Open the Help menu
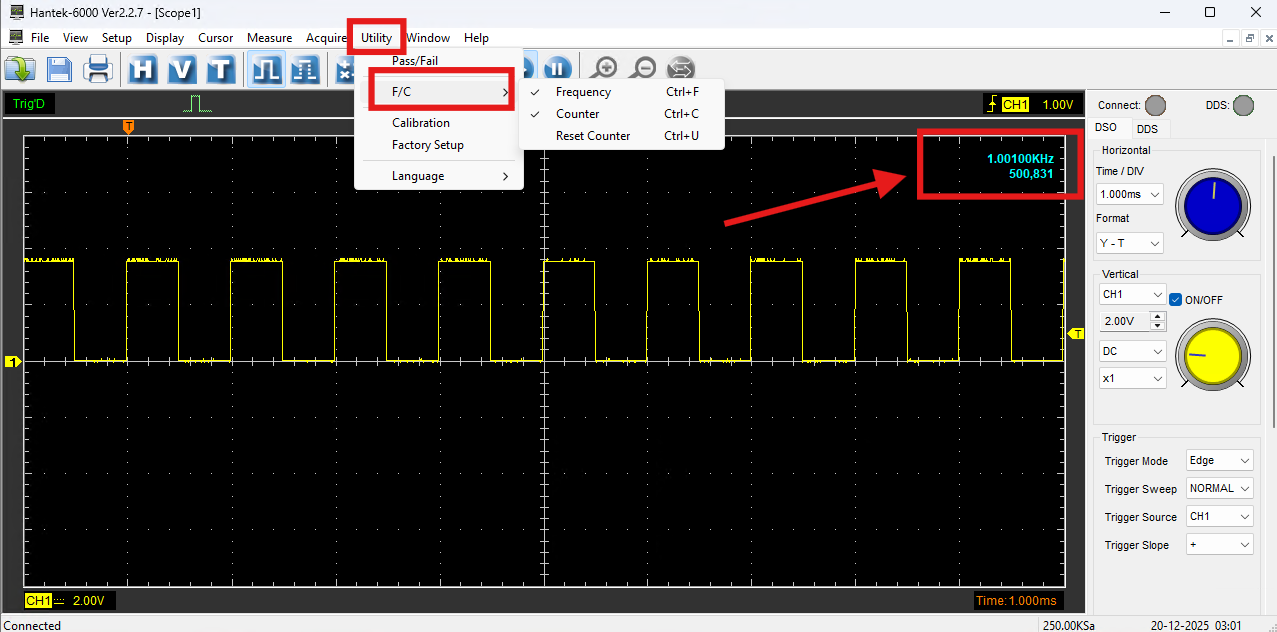Screen dimensions: 1277x632 [x=477, y=38]
